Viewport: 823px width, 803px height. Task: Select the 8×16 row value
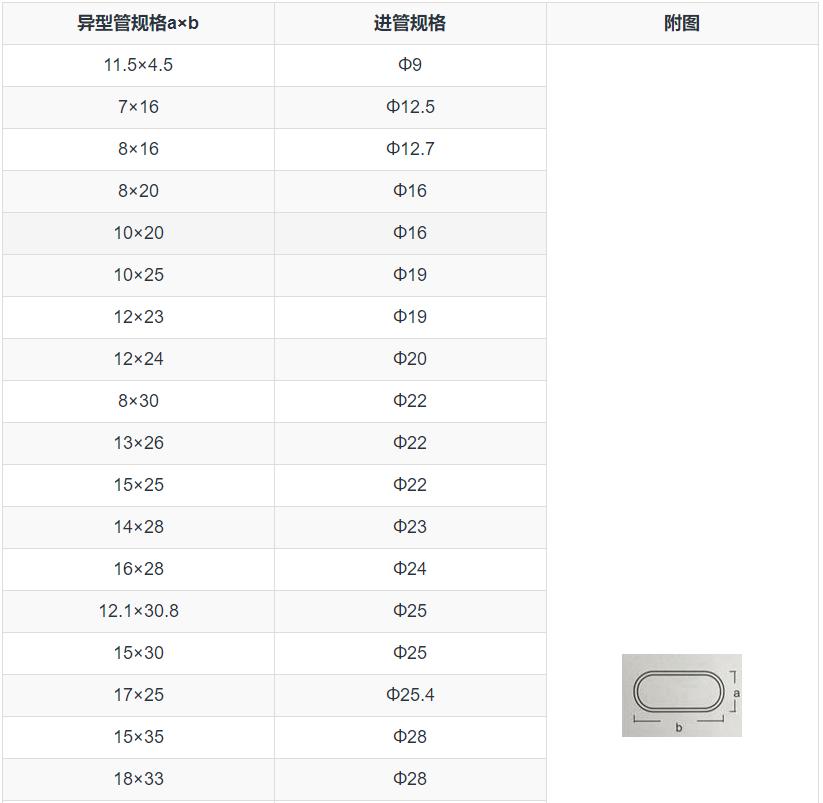(x=138, y=148)
